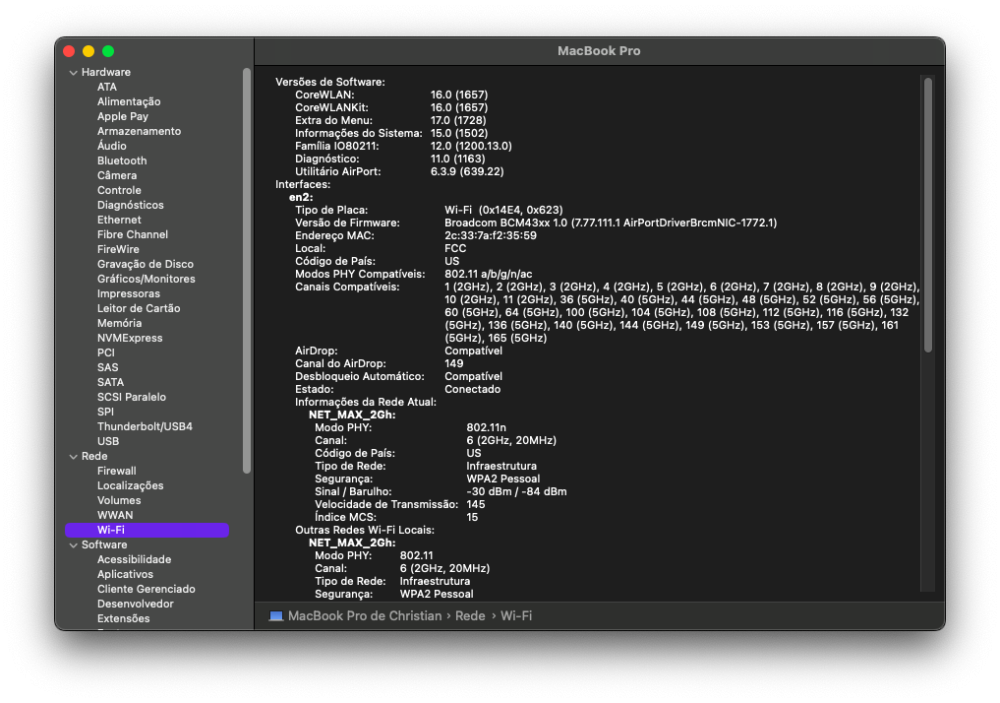Select the highlighted Wi-Fi entry
Image resolution: width=1000 pixels, height=703 pixels.
click(147, 530)
